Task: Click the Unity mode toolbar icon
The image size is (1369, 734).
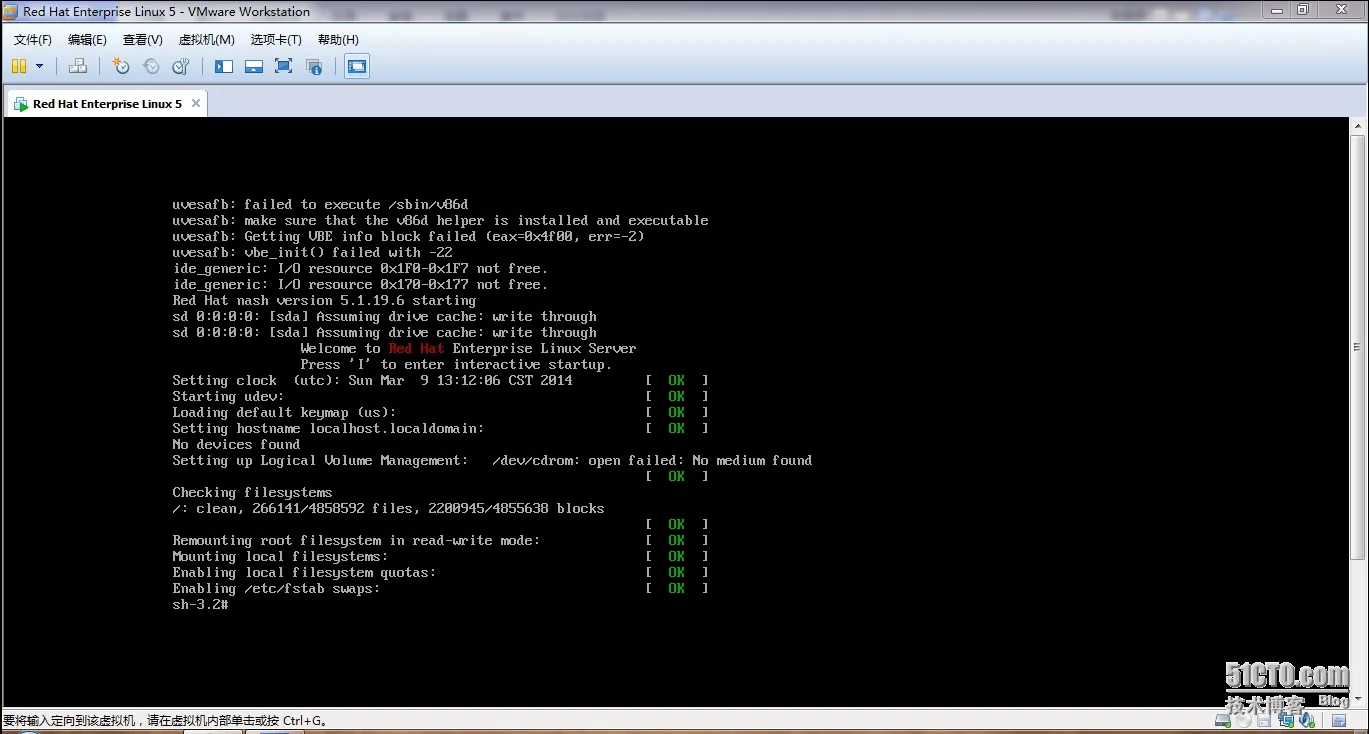Action: click(314, 66)
